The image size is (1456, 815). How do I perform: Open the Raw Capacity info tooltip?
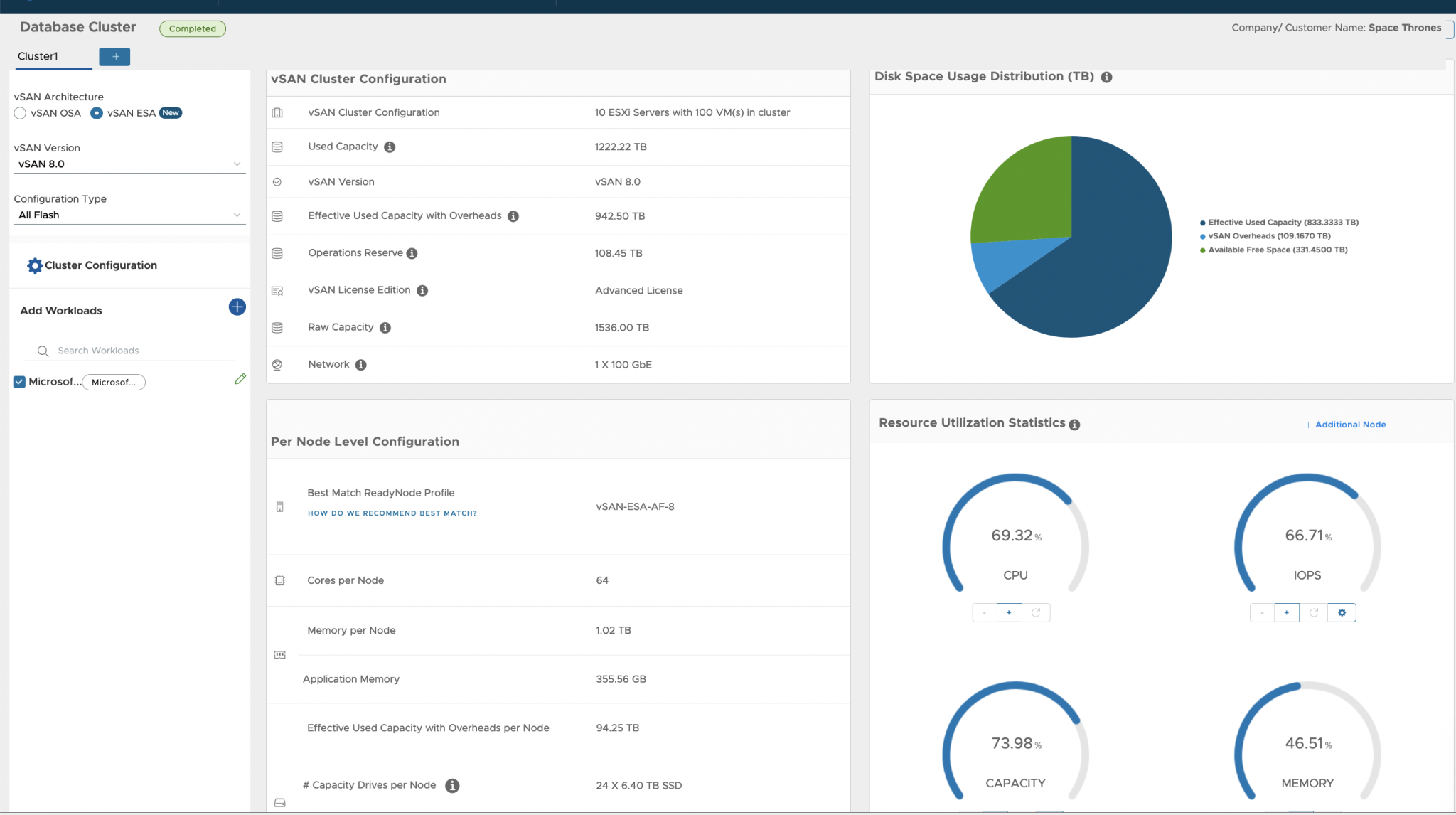pos(385,328)
